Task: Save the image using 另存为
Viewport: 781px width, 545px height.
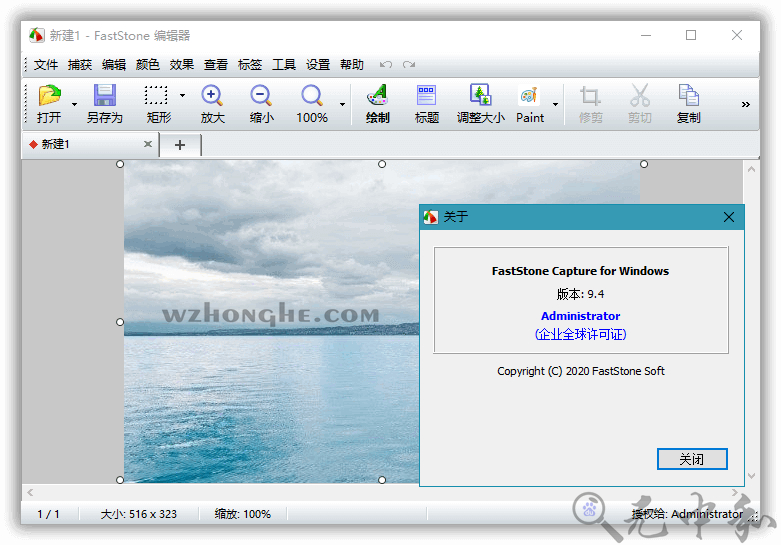Action: tap(105, 104)
